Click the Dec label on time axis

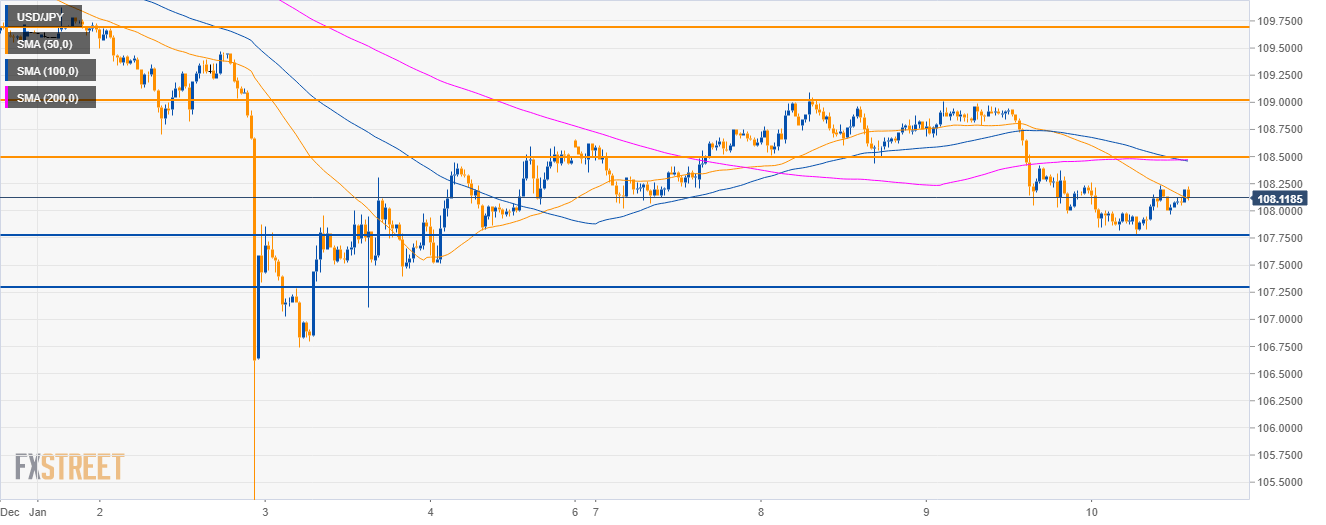point(9,510)
